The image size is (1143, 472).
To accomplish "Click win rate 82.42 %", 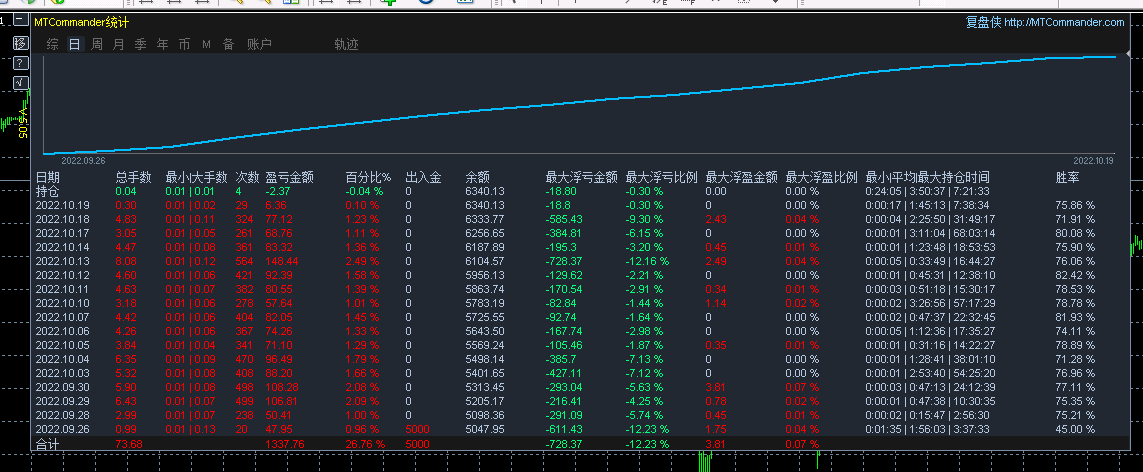I will coord(1075,275).
